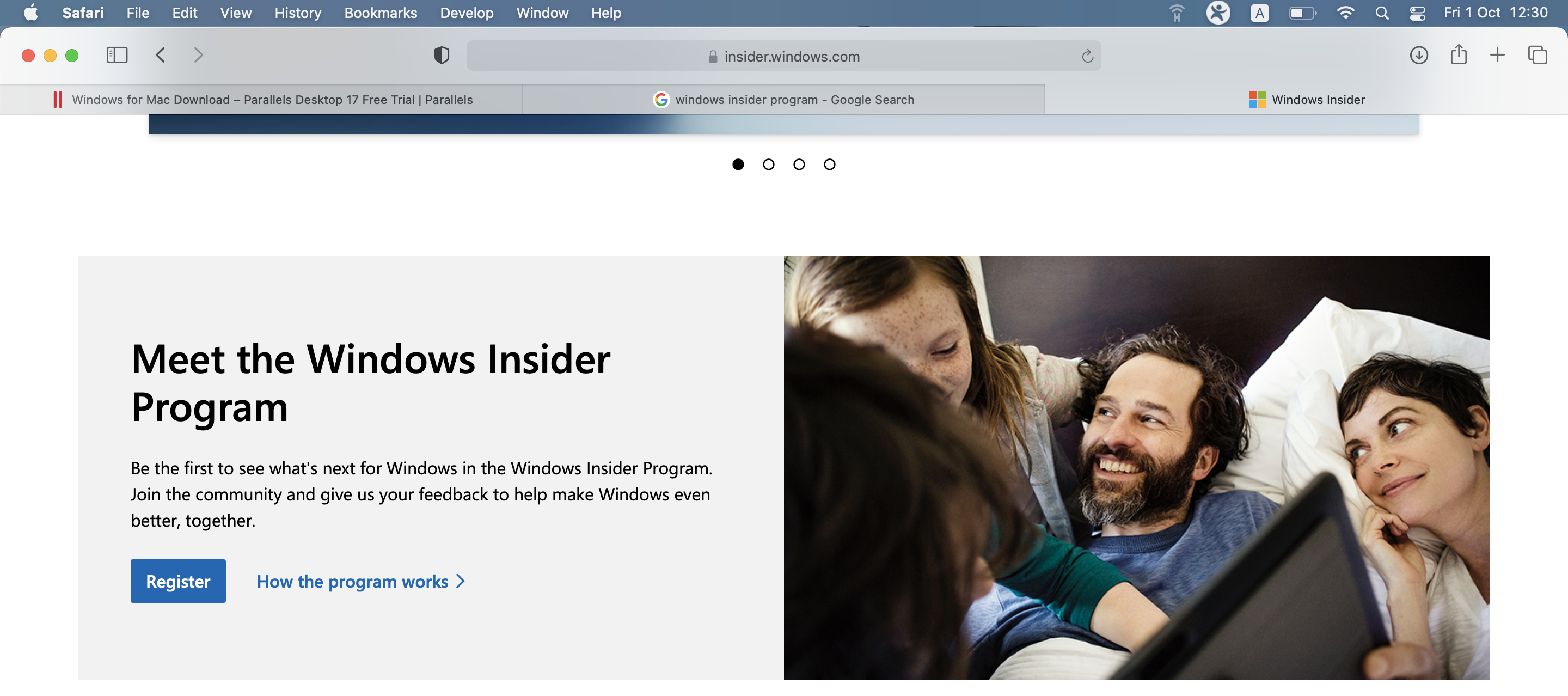Click the share icon in toolbar
Viewport: 1568px width, 696px height.
(1459, 55)
